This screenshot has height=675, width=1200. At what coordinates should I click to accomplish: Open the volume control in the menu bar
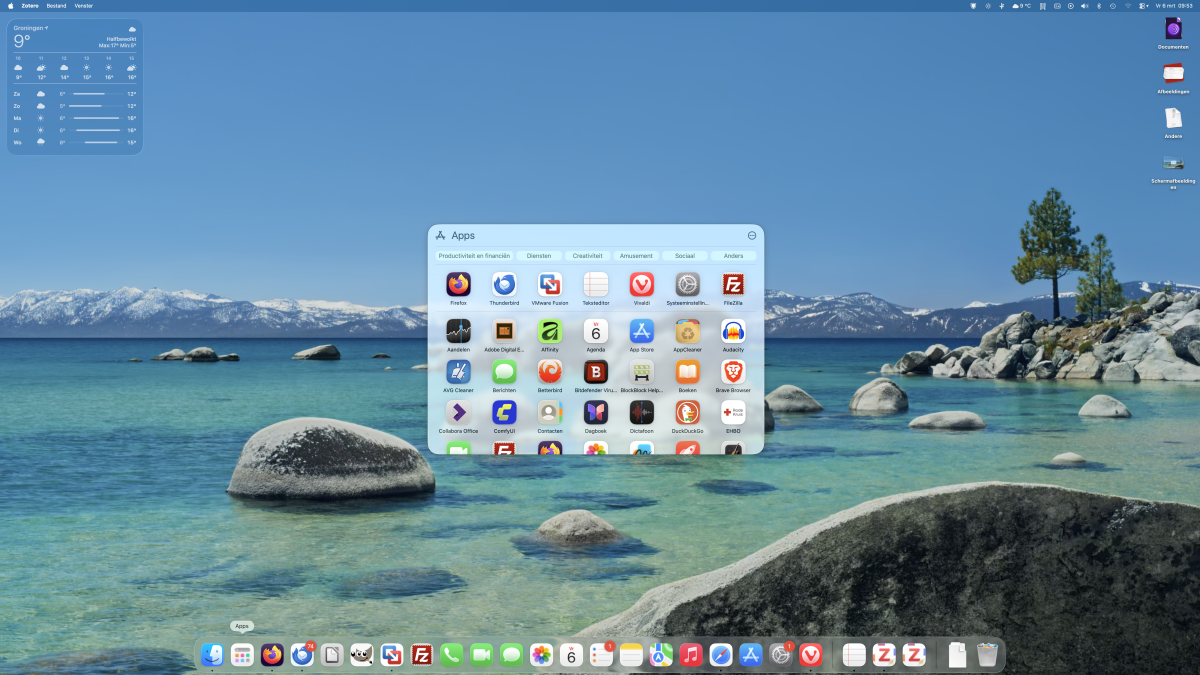(1084, 5)
